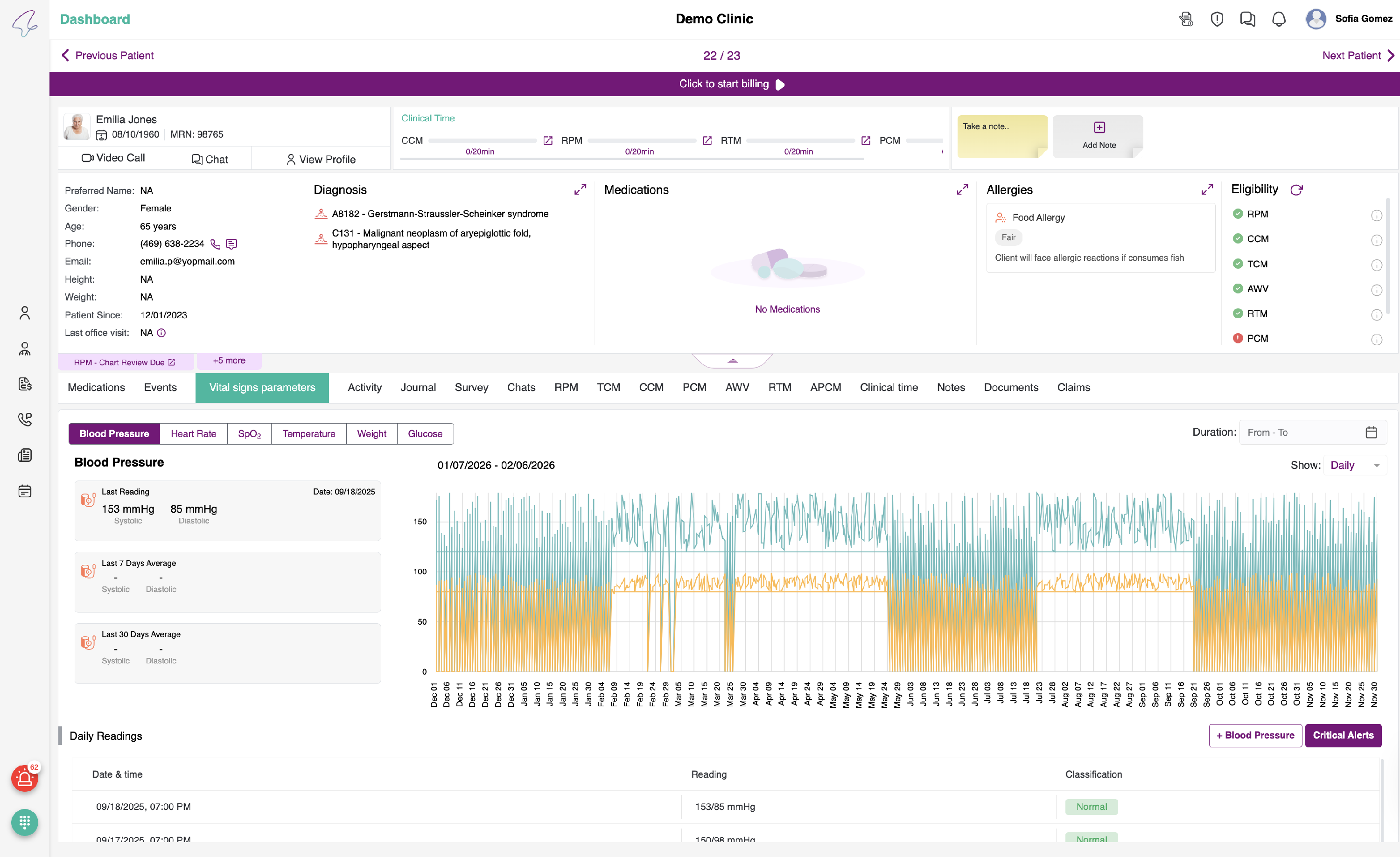
Task: Open the Claims tab
Action: pos(1073,387)
